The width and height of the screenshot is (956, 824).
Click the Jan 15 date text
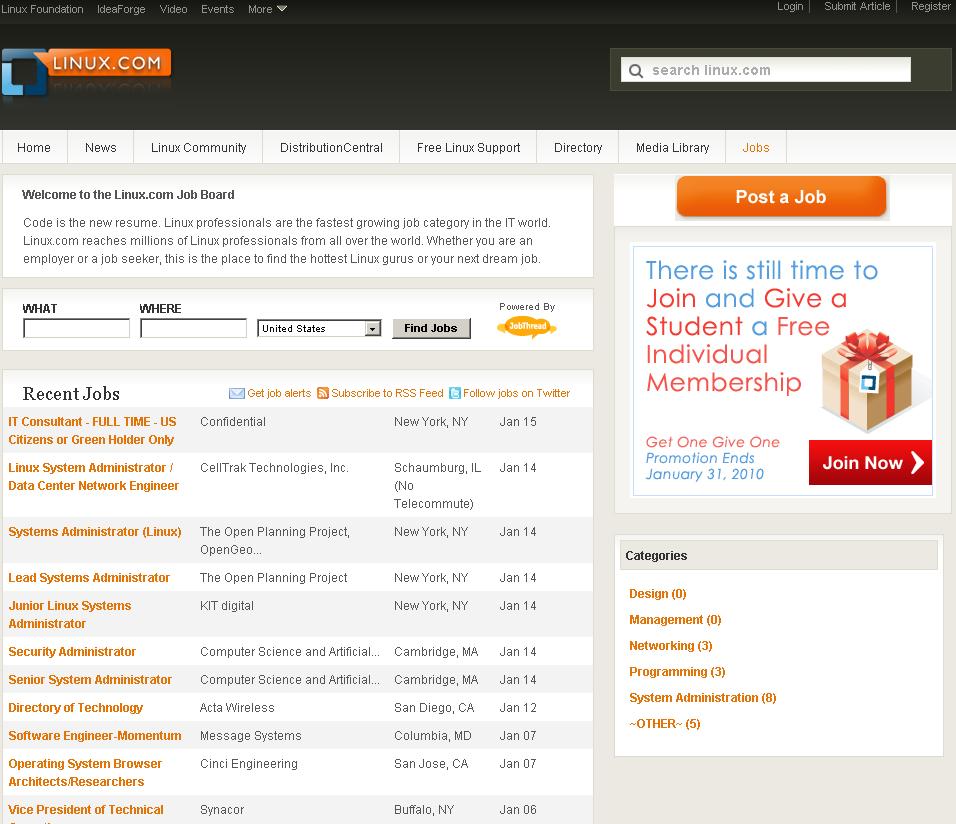[x=518, y=421]
